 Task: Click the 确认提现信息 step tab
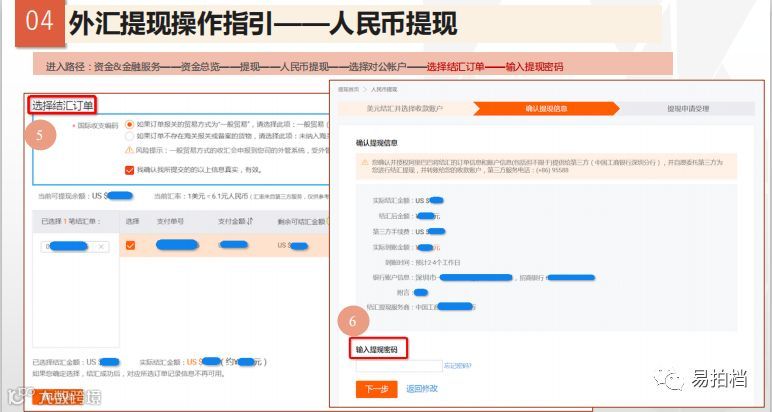point(546,108)
